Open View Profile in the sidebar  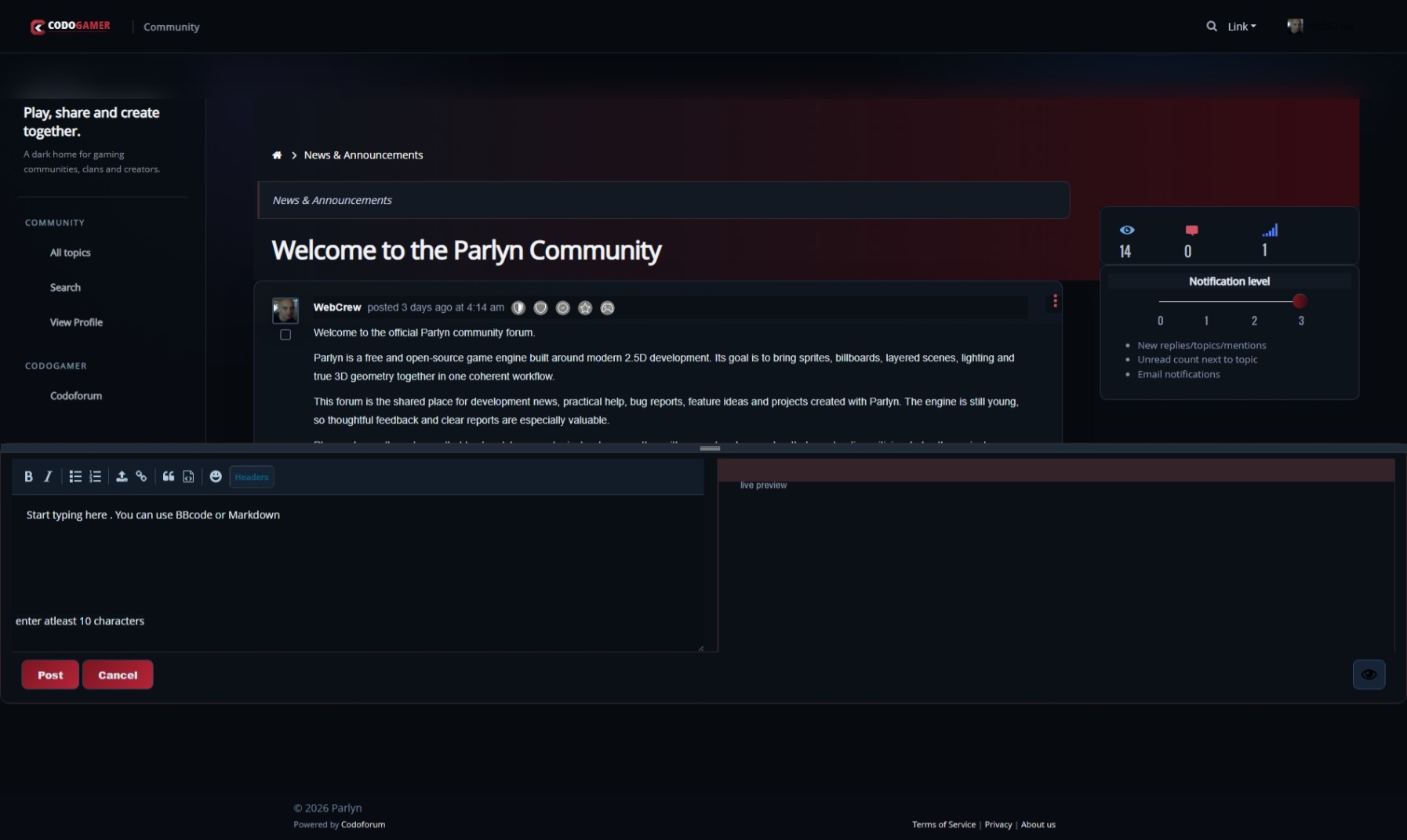coord(76,322)
